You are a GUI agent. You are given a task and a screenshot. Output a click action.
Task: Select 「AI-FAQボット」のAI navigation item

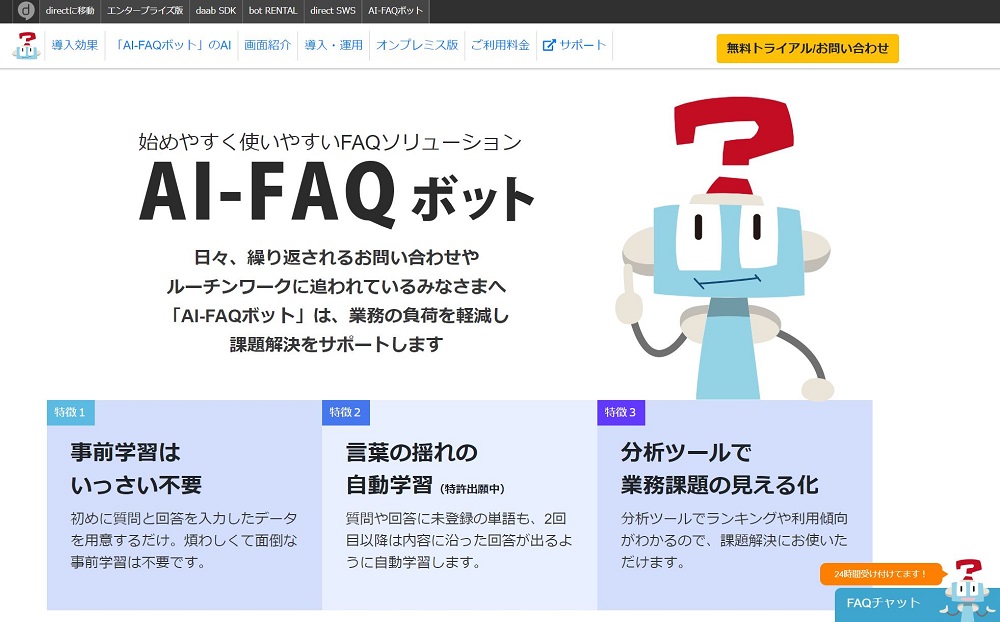[171, 46]
